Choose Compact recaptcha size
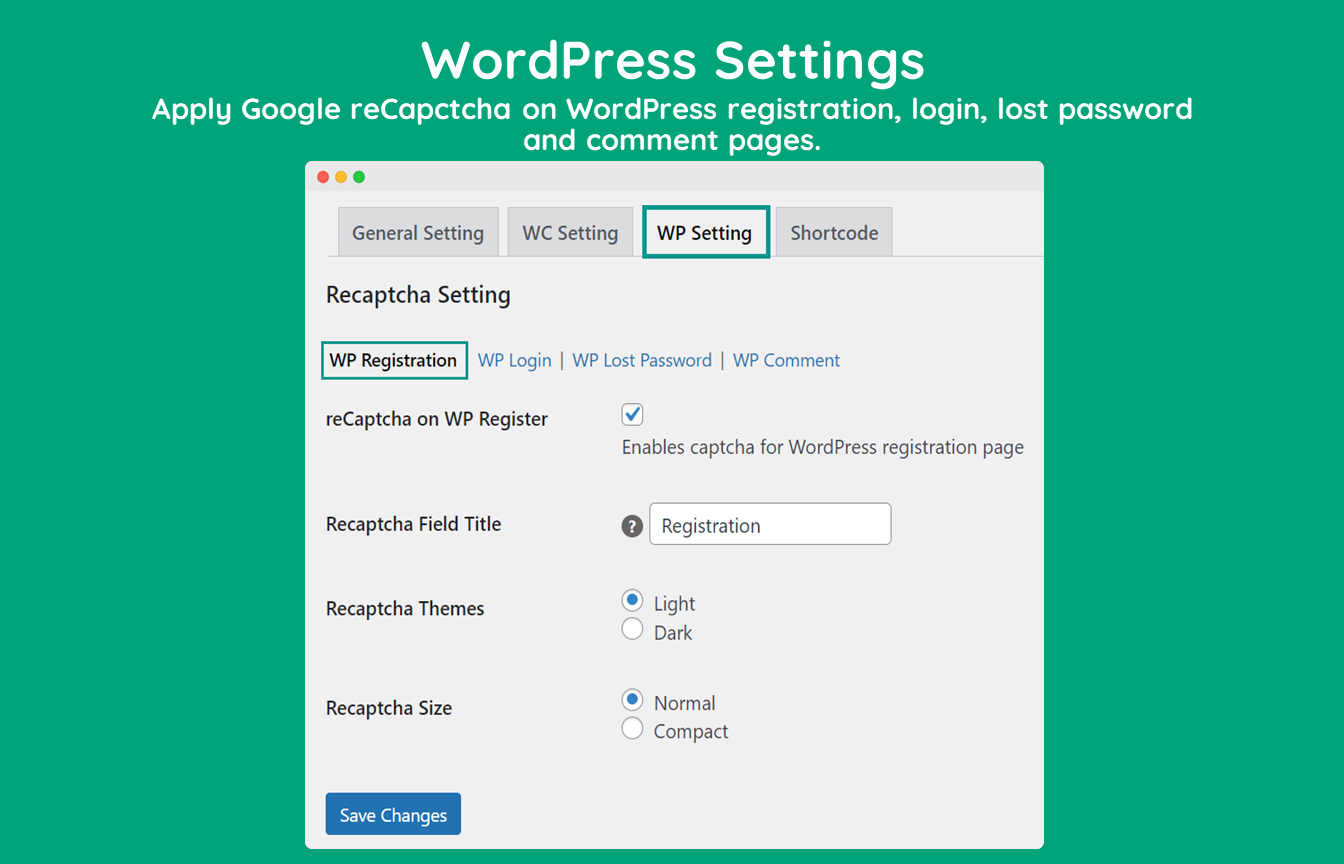This screenshot has width=1344, height=864. [632, 728]
